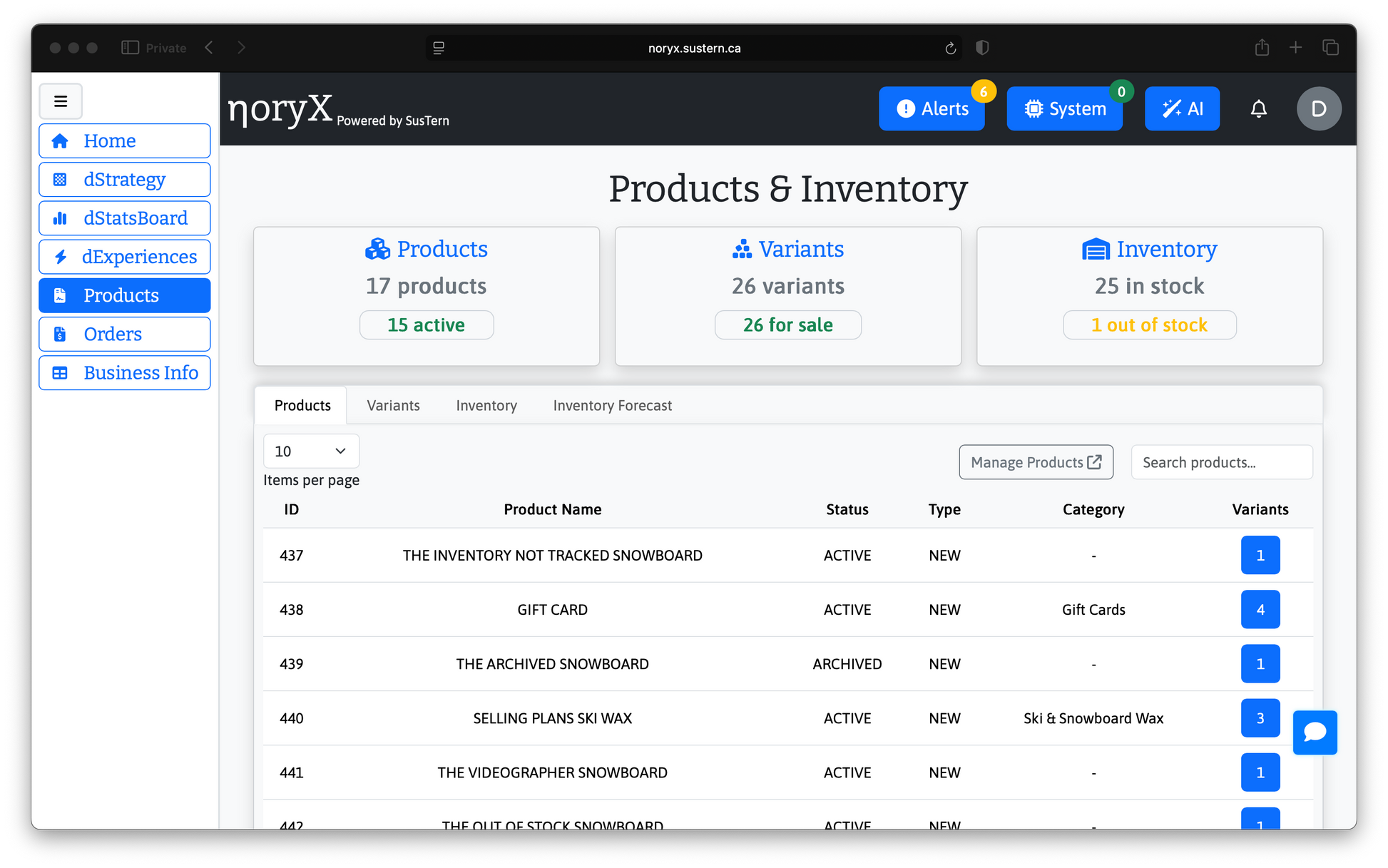
Task: Open dStrategy in the sidebar
Action: point(125,179)
